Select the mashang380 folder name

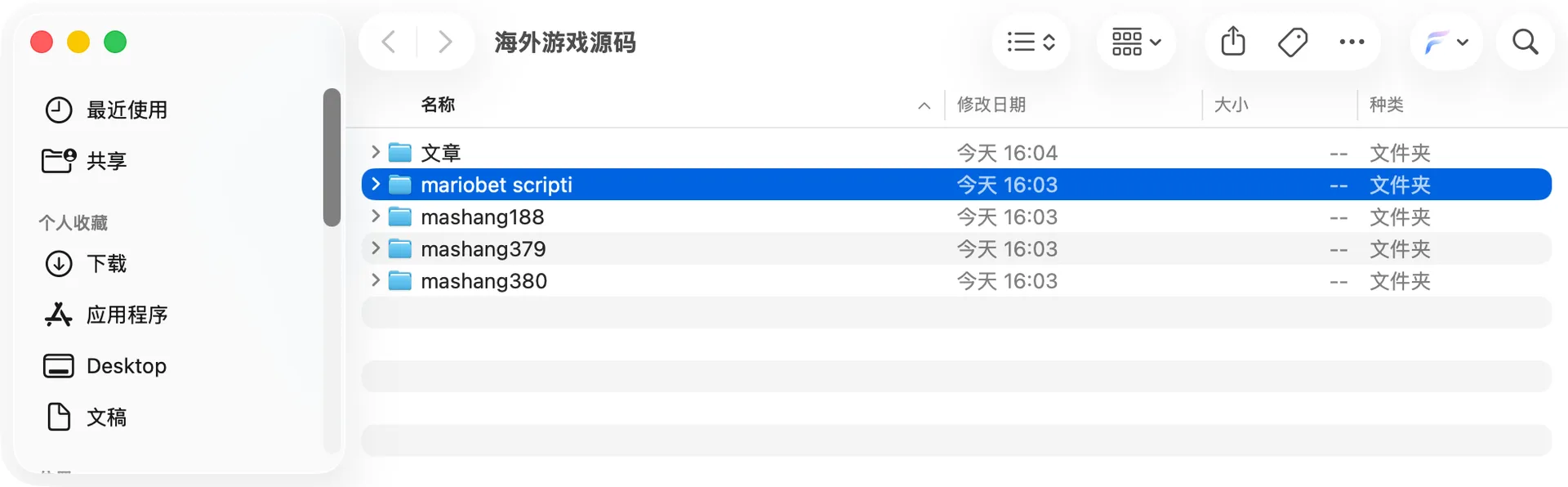[484, 281]
